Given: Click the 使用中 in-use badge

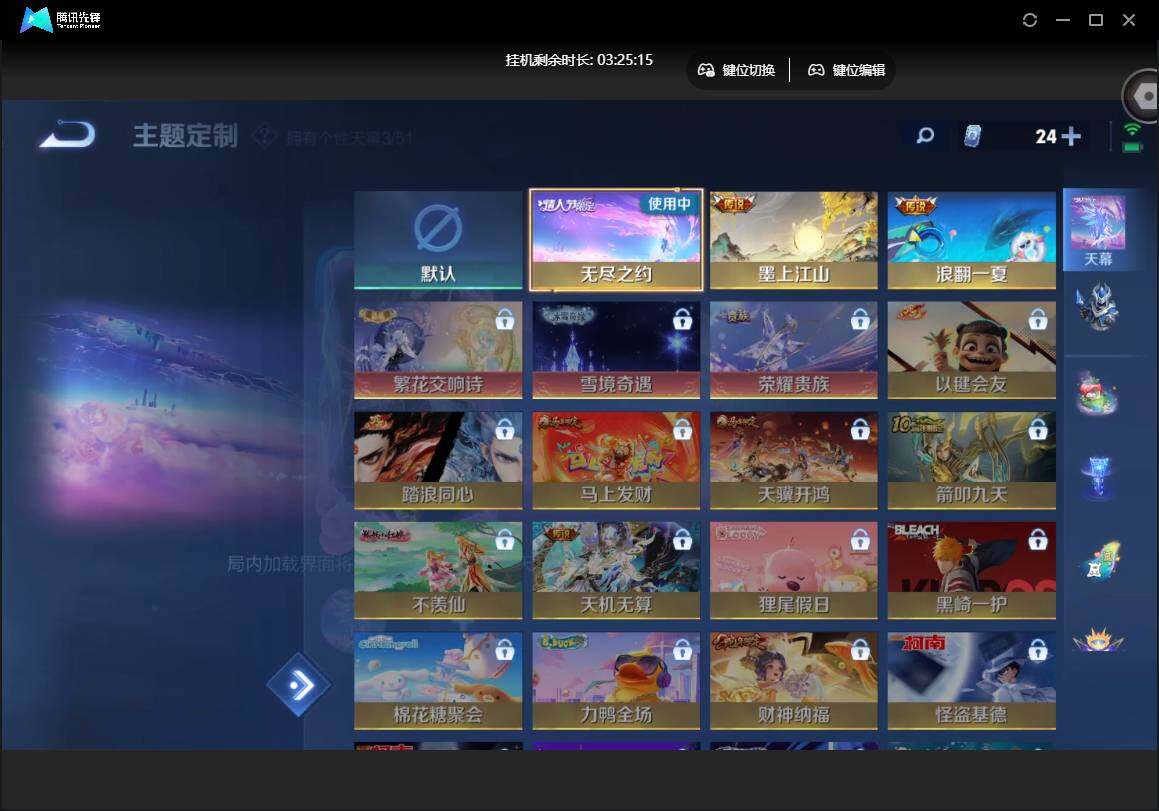Looking at the screenshot, I should (669, 203).
